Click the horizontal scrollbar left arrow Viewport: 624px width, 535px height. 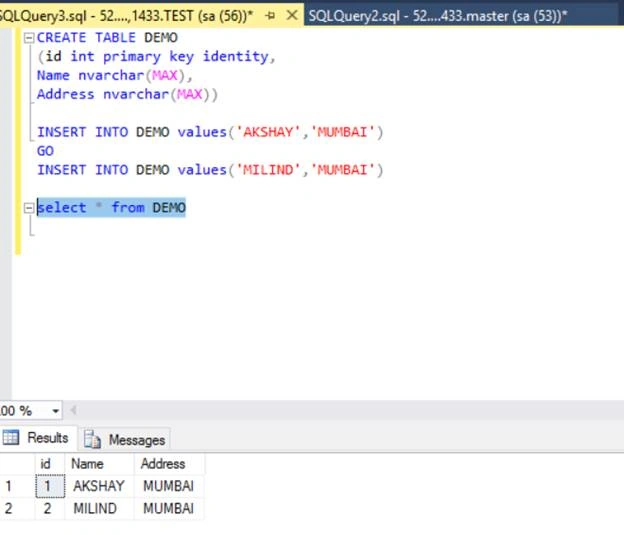click(x=73, y=410)
